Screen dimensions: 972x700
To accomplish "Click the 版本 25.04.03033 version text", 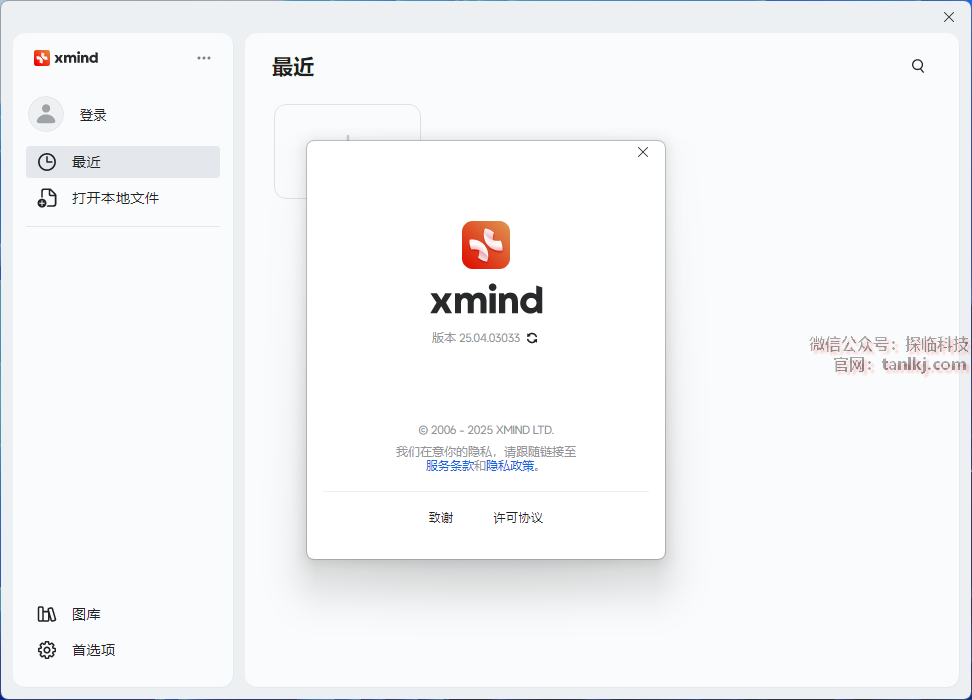I will (x=476, y=338).
